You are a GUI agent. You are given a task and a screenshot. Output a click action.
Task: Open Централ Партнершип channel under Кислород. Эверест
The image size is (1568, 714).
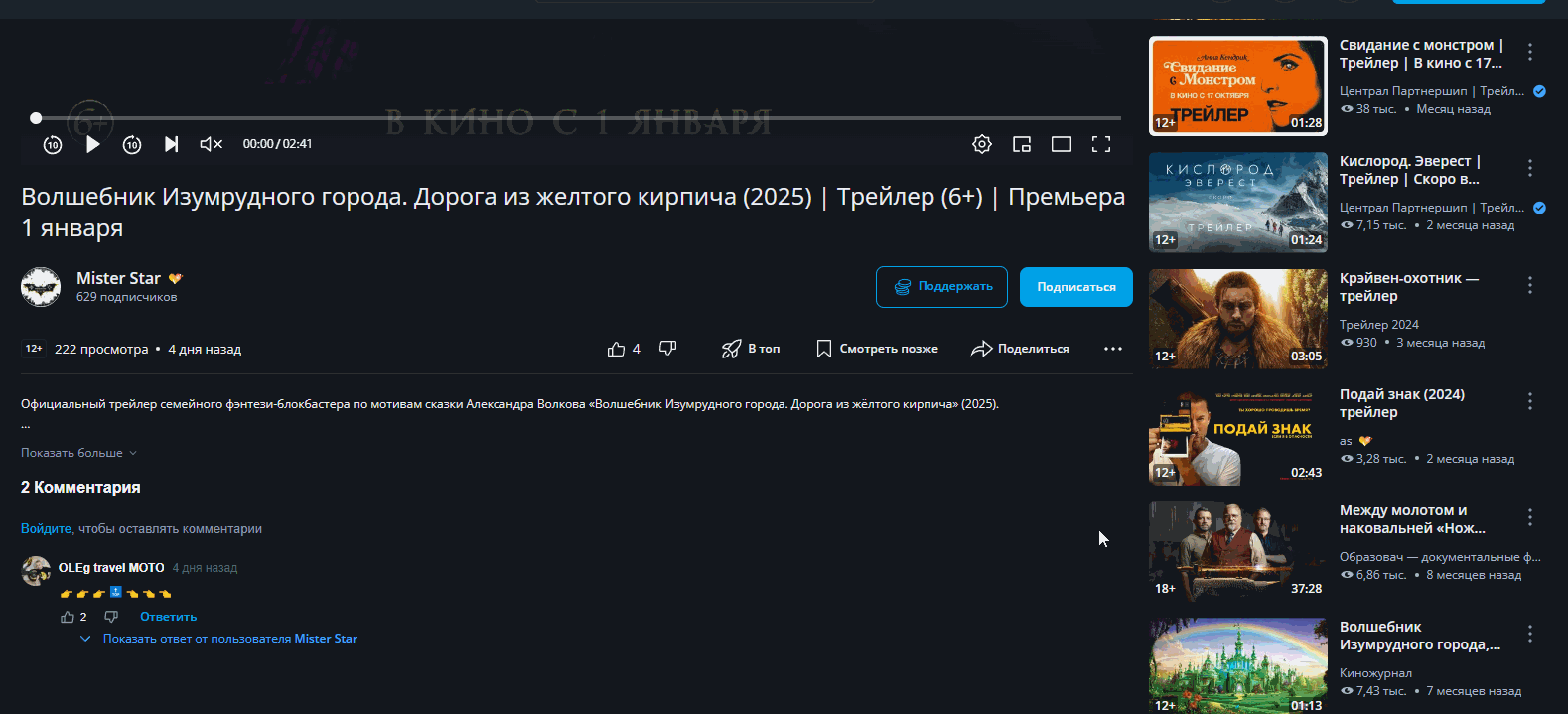1432,208
